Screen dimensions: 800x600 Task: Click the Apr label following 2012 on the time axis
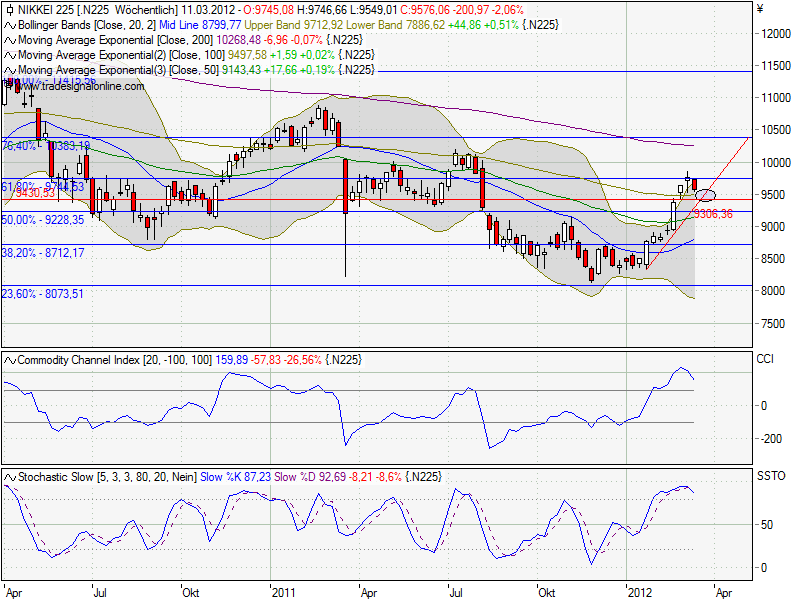coord(724,593)
